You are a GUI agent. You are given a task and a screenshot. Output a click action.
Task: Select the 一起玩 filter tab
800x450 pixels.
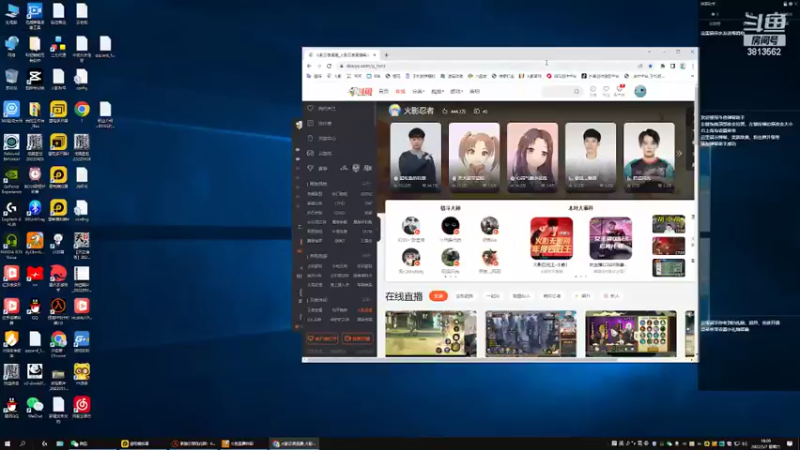click(493, 296)
